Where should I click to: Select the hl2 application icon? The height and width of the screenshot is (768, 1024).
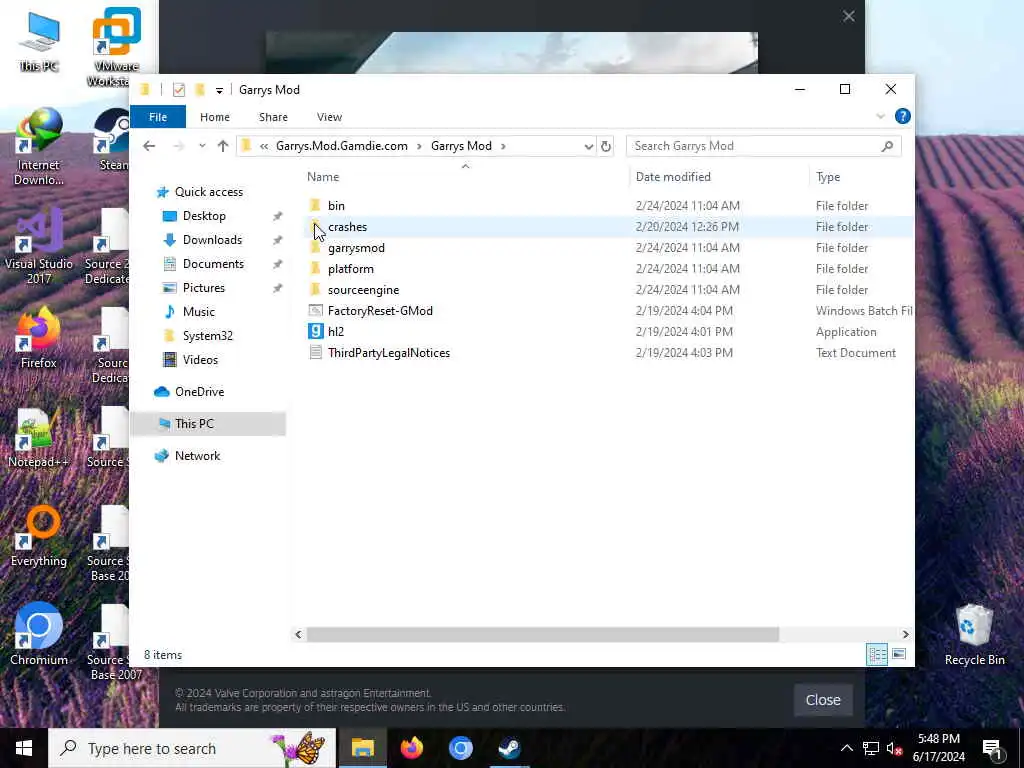[x=315, y=332]
